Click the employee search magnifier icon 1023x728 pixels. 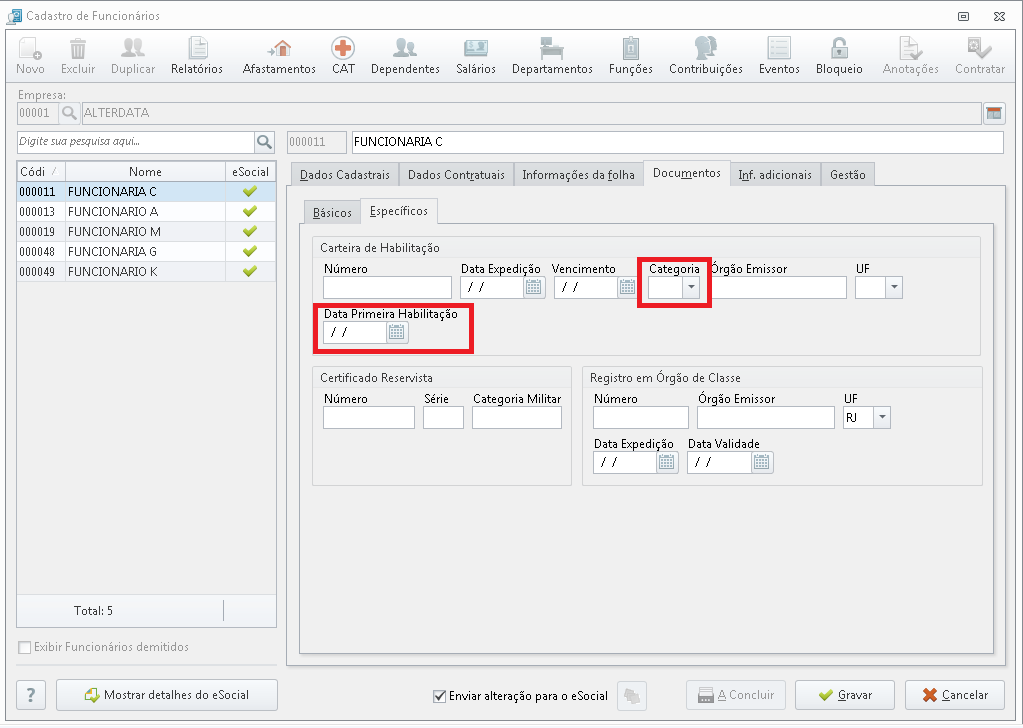click(x=264, y=142)
